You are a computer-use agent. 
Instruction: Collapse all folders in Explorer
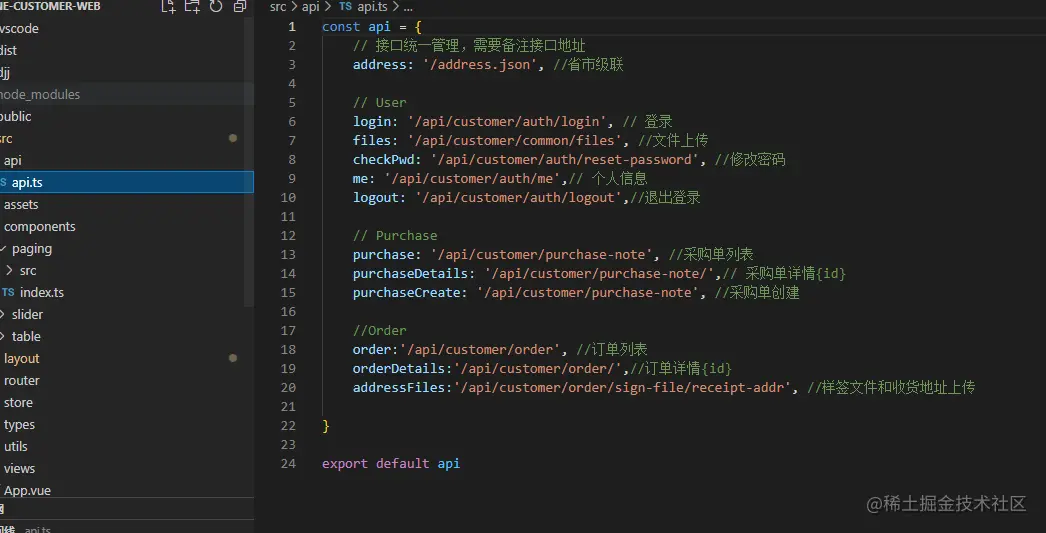pyautogui.click(x=240, y=7)
